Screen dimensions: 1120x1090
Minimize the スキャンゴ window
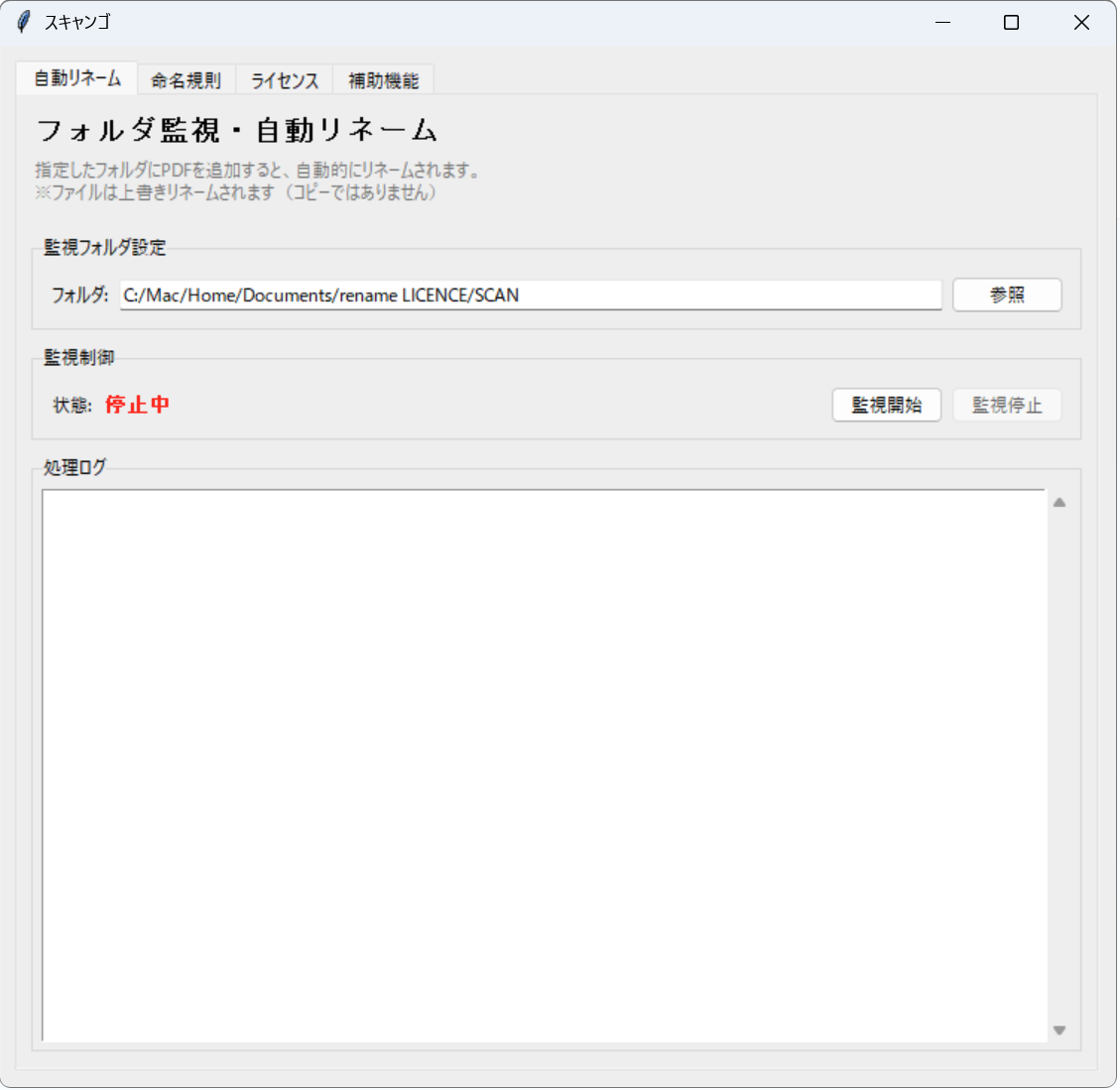tap(942, 22)
